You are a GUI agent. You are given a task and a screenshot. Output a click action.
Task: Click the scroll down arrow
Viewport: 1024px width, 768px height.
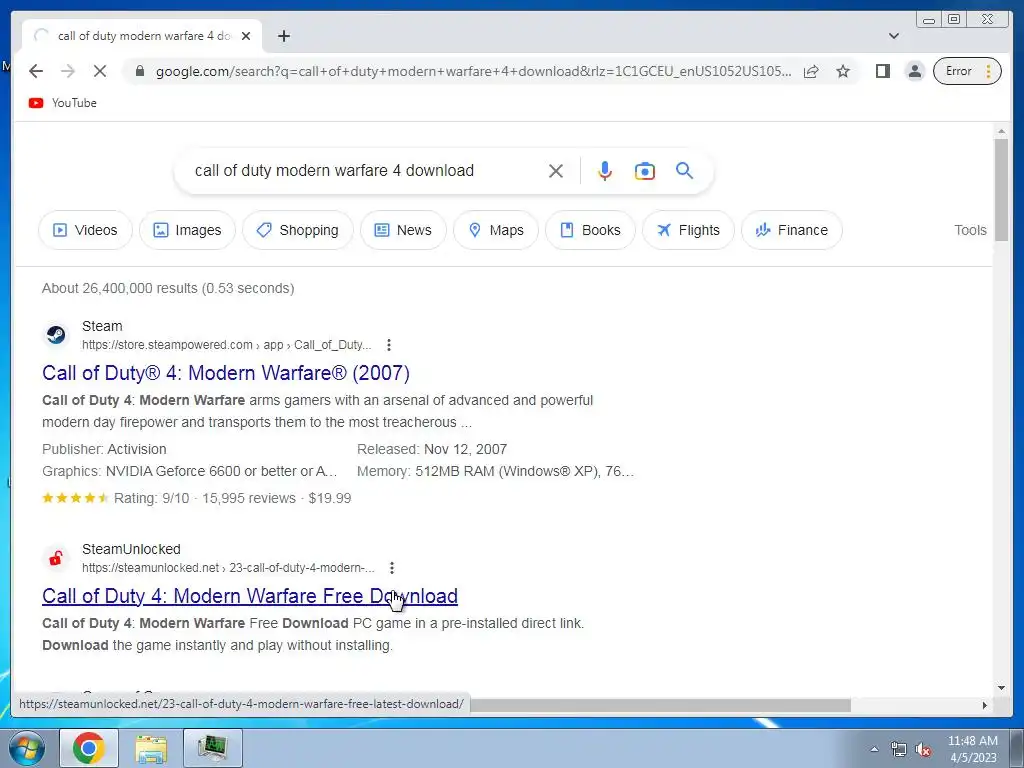point(1001,687)
